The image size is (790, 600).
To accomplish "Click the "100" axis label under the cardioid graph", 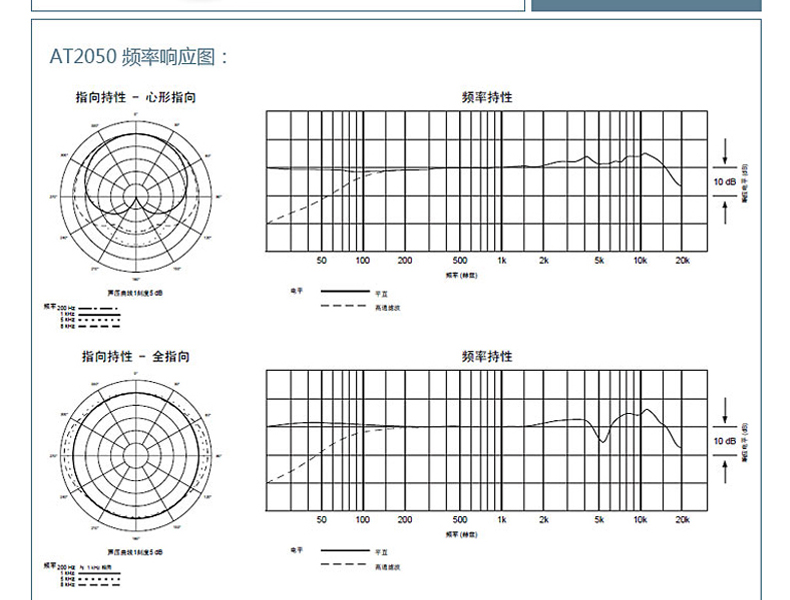I will (x=363, y=260).
